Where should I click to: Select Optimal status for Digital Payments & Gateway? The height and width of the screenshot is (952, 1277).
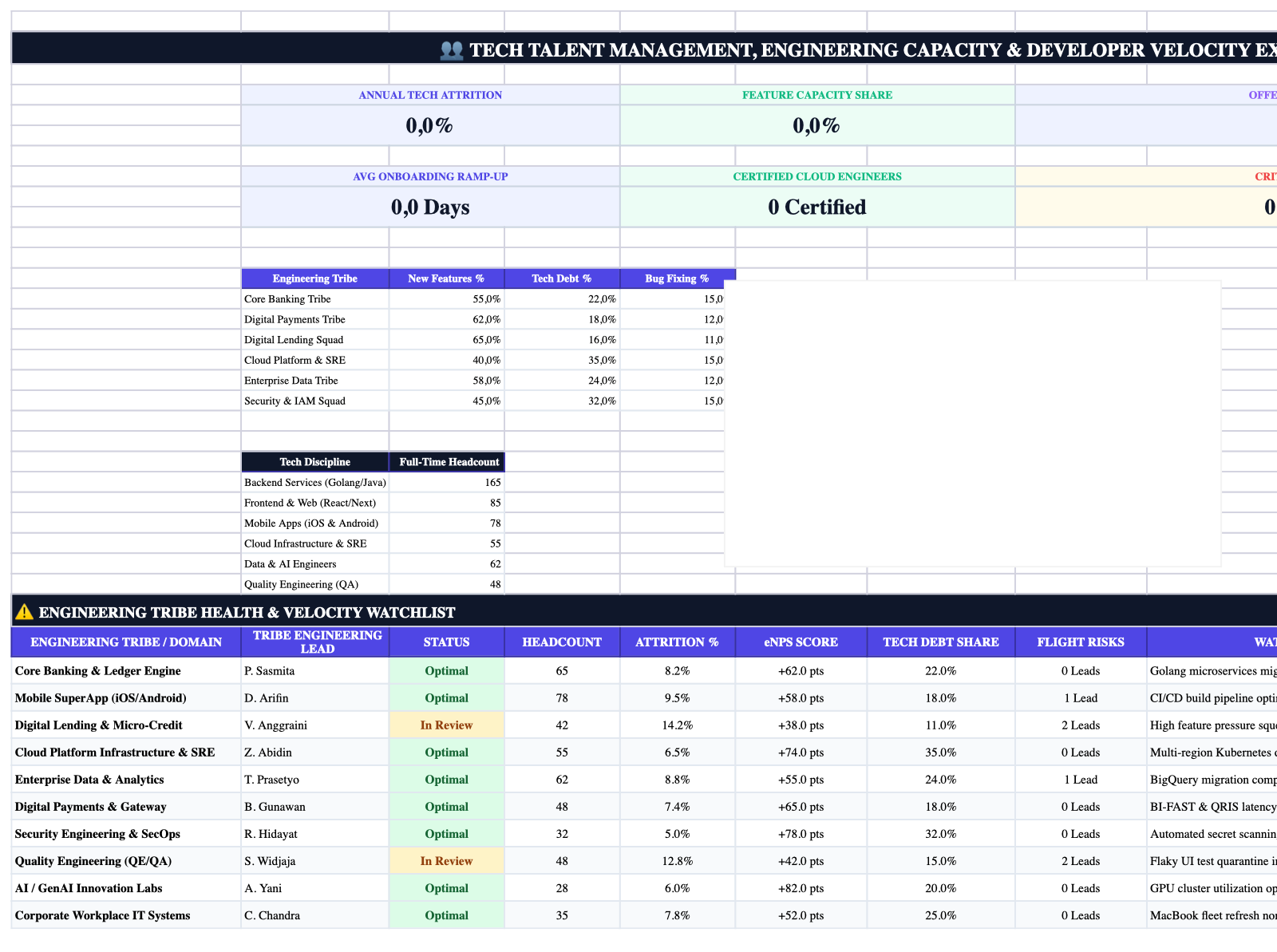pyautogui.click(x=446, y=807)
